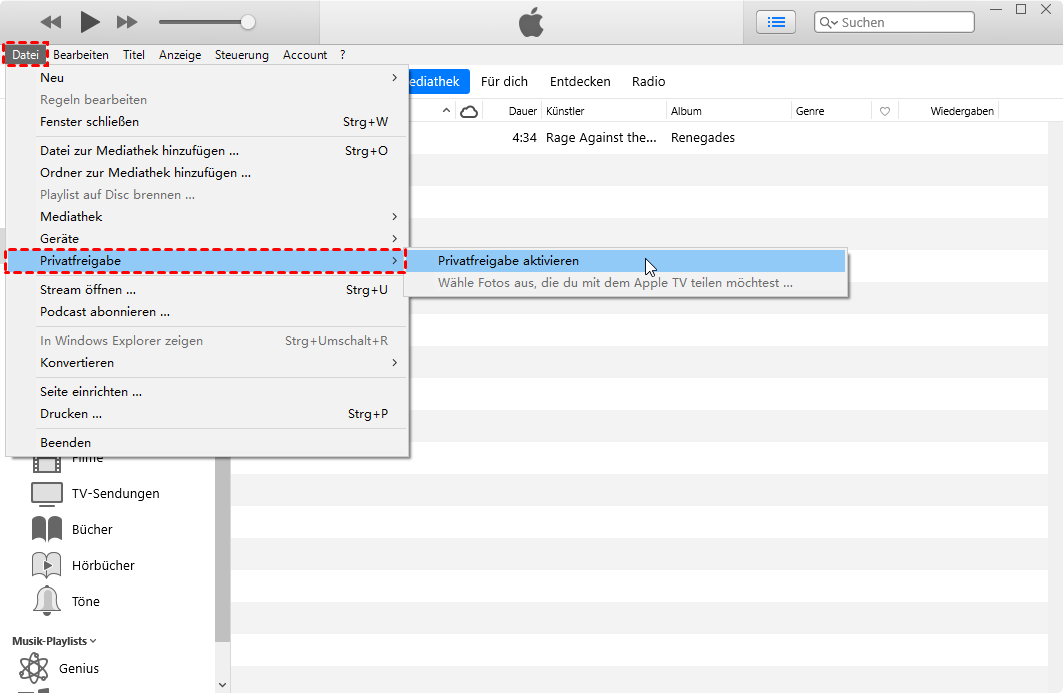Open the Bearbeiten menu
The image size is (1063, 693).
pyautogui.click(x=81, y=55)
